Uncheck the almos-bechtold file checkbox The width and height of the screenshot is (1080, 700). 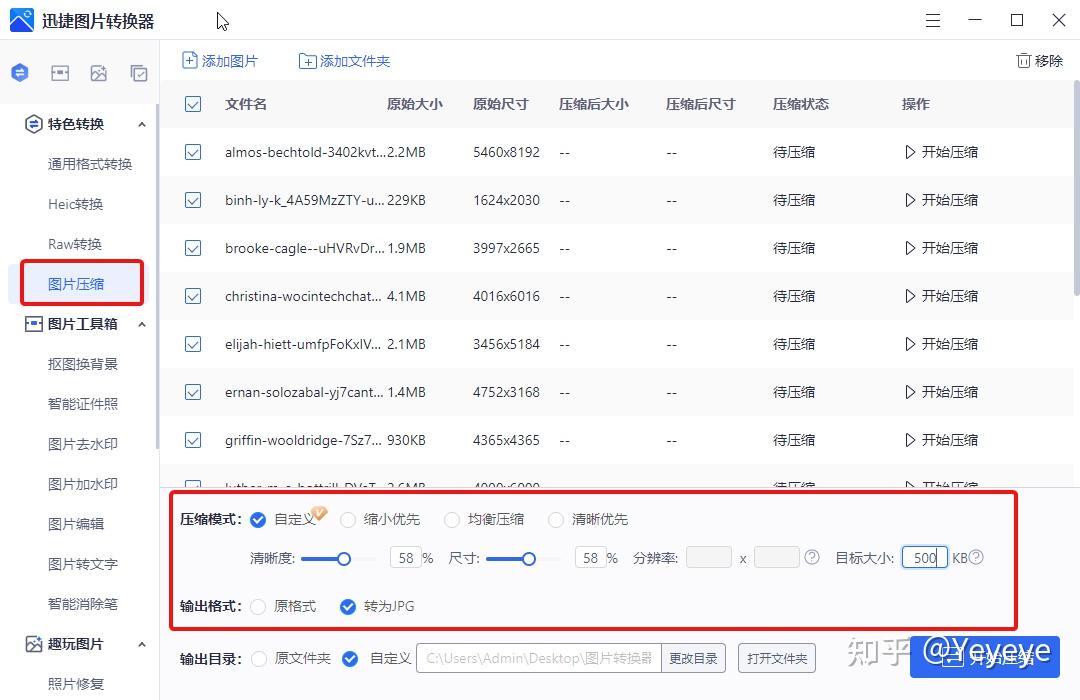(193, 152)
